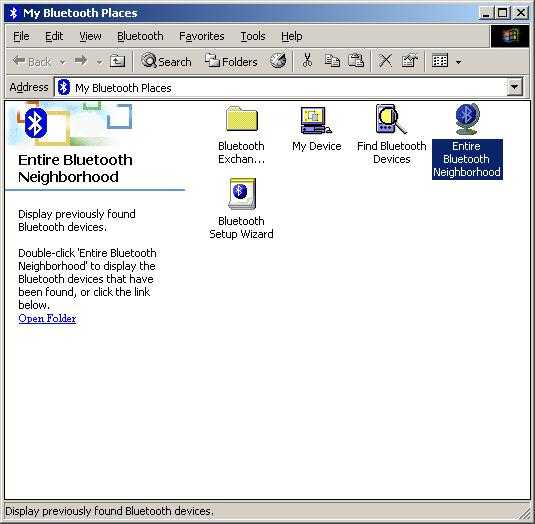Expand the Address bar dropdown
The image size is (535, 524).
coord(515,88)
